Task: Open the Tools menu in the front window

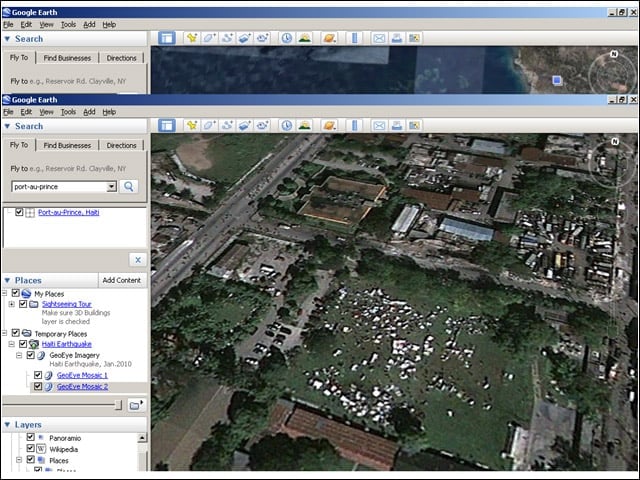Action: click(x=68, y=112)
